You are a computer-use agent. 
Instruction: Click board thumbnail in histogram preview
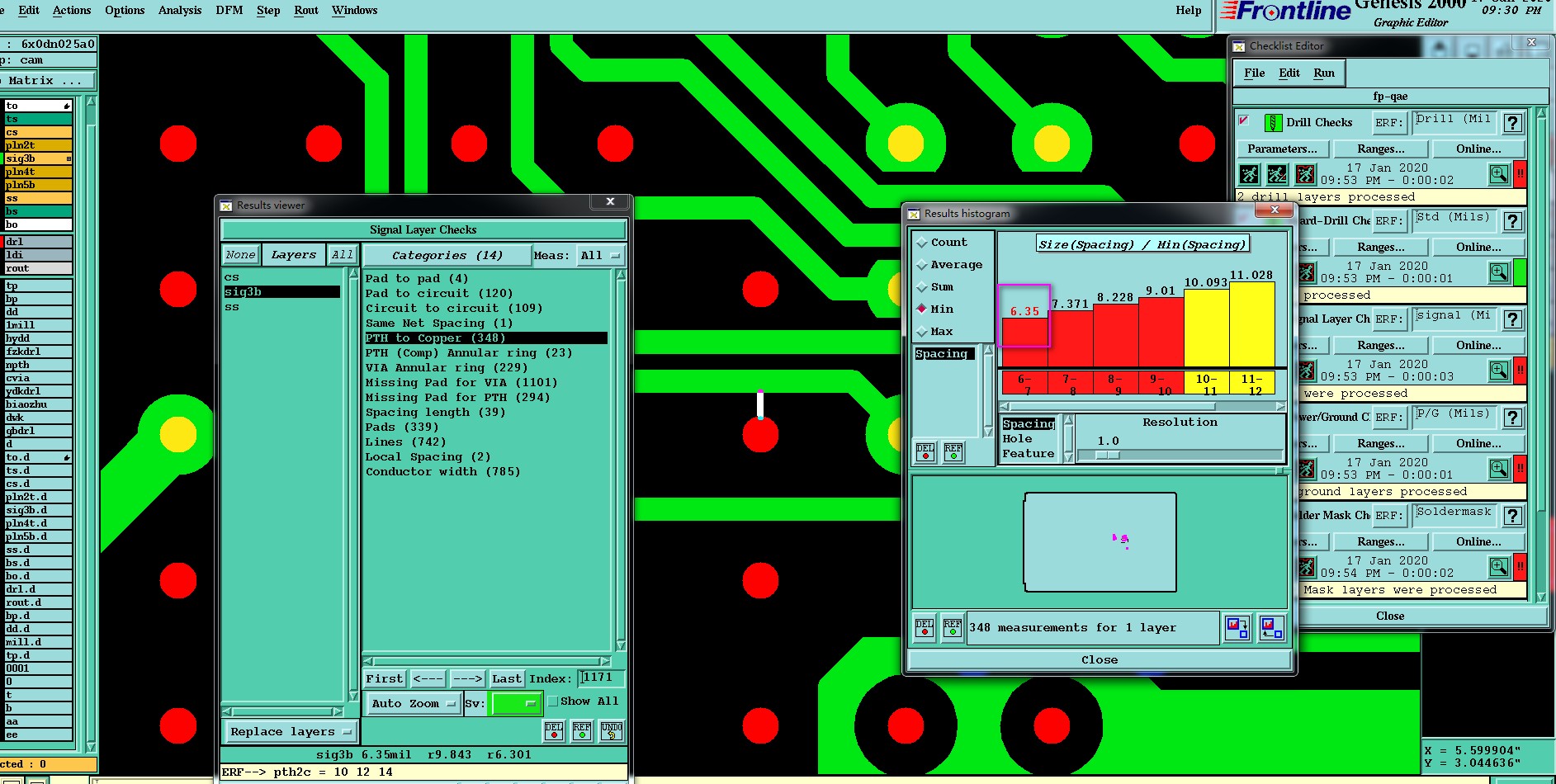coord(1100,542)
